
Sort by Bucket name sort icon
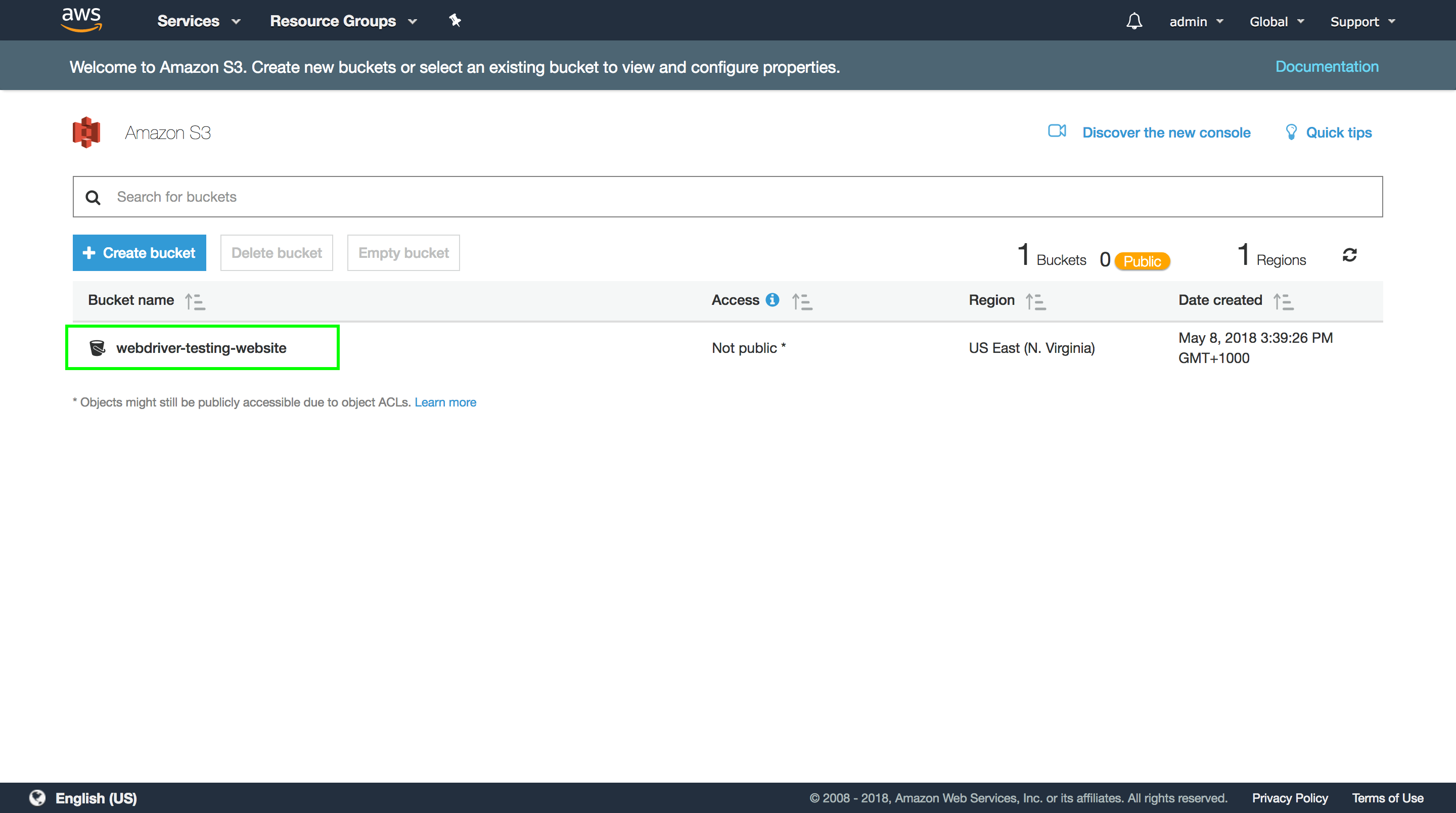pos(195,301)
